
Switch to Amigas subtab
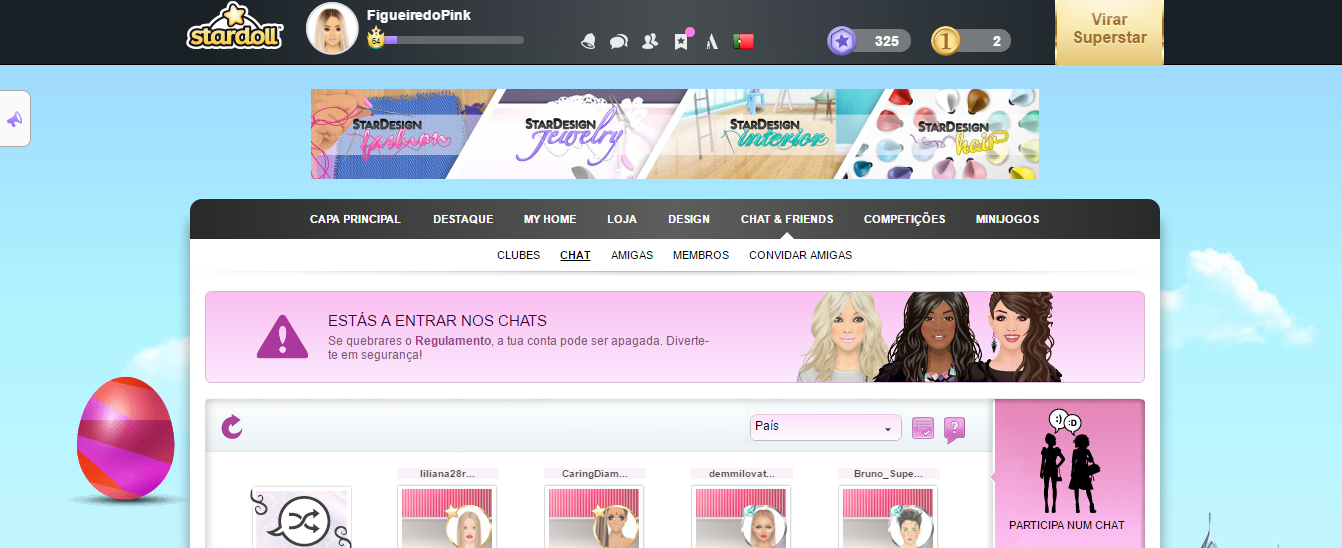[x=632, y=255]
